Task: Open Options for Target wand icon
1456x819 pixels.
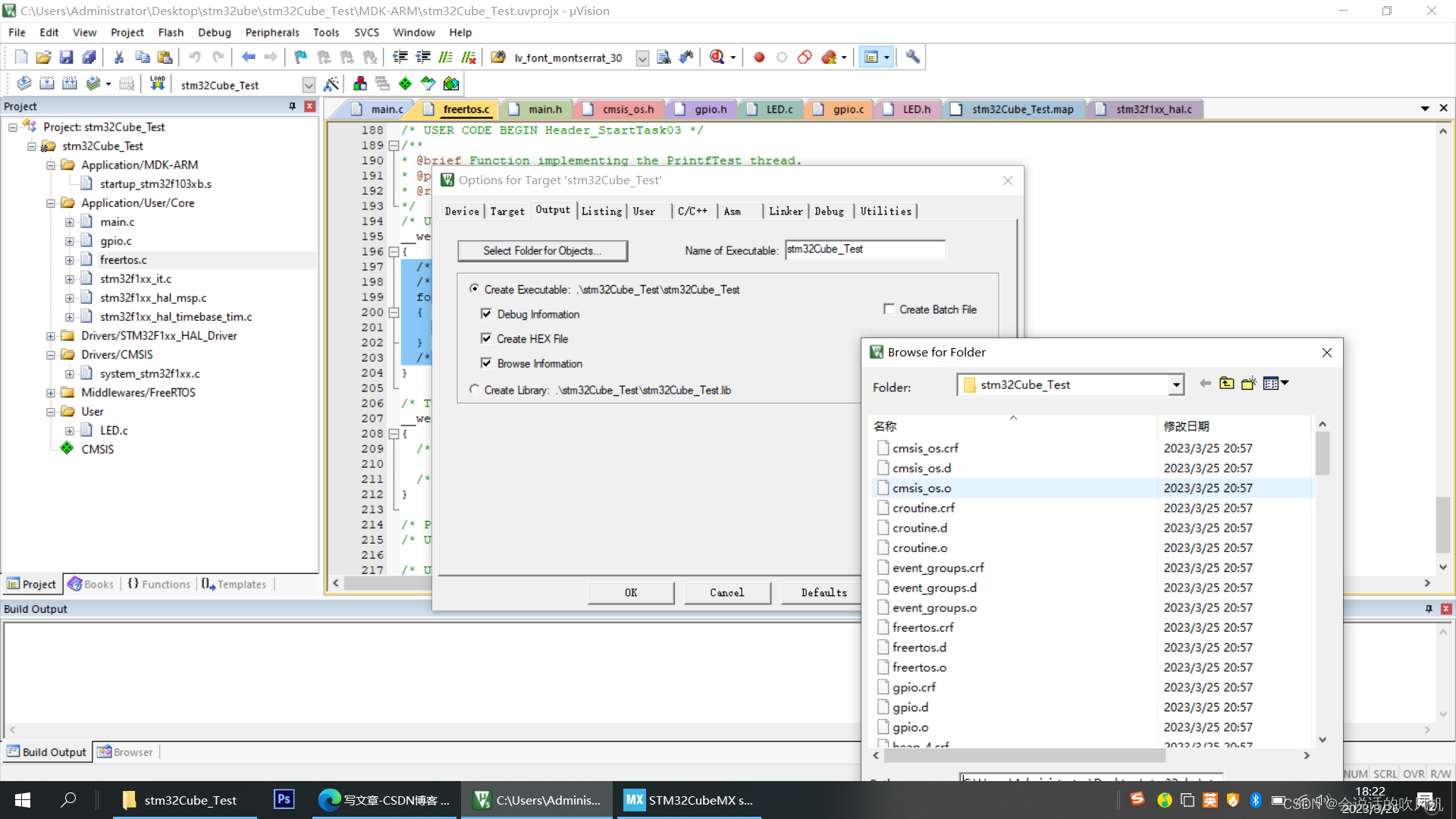Action: (331, 84)
